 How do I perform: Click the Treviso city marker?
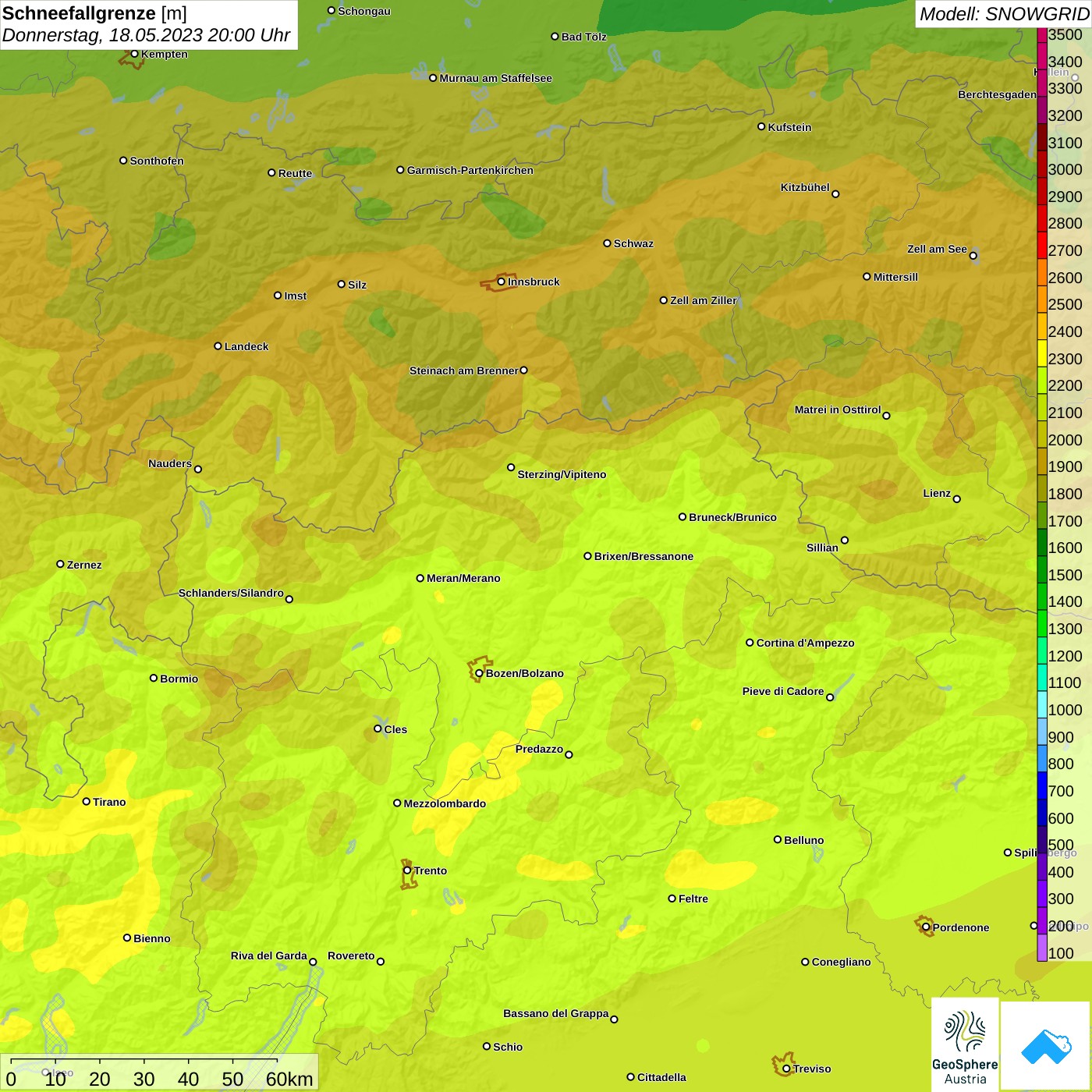point(786,1069)
